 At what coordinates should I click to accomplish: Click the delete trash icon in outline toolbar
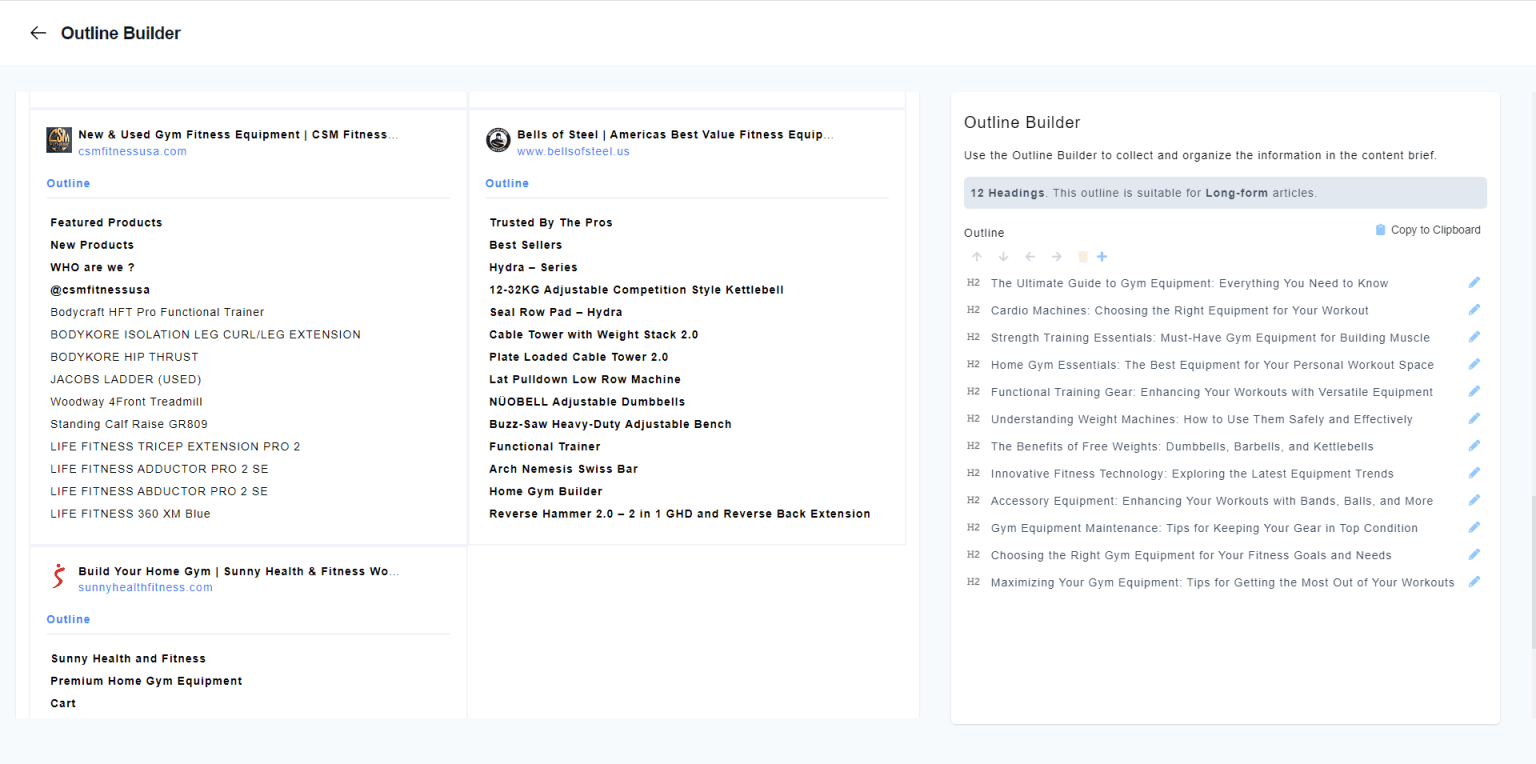click(1082, 257)
